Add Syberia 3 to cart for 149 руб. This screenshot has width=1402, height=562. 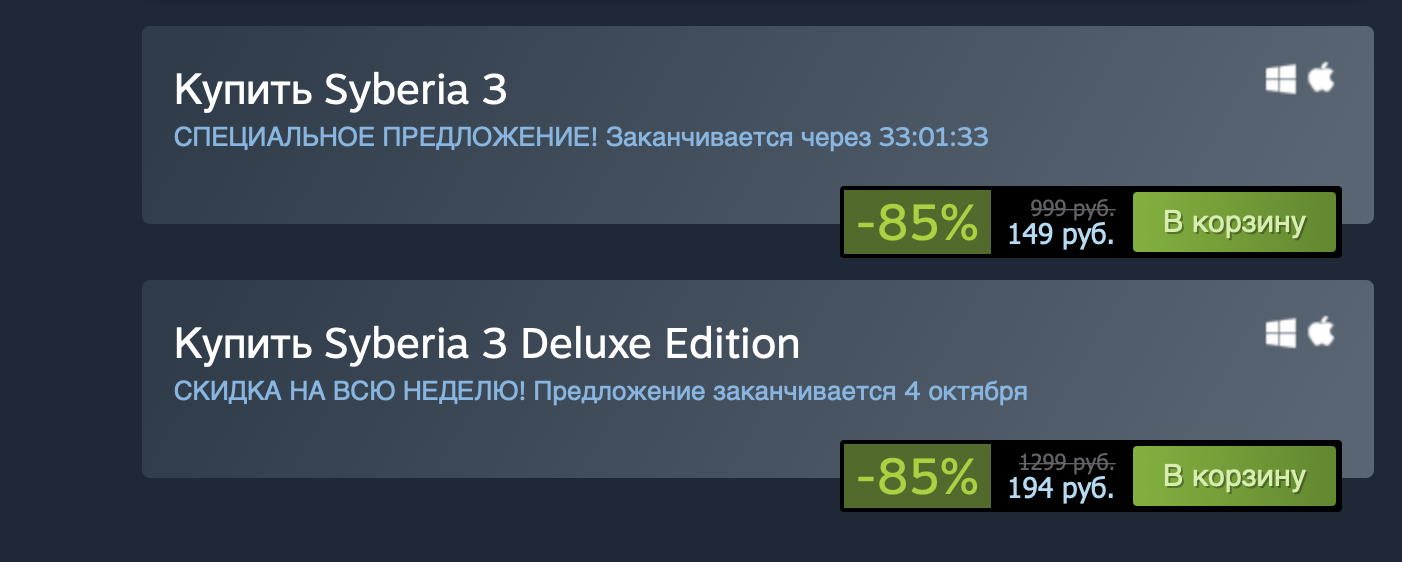coord(1234,222)
